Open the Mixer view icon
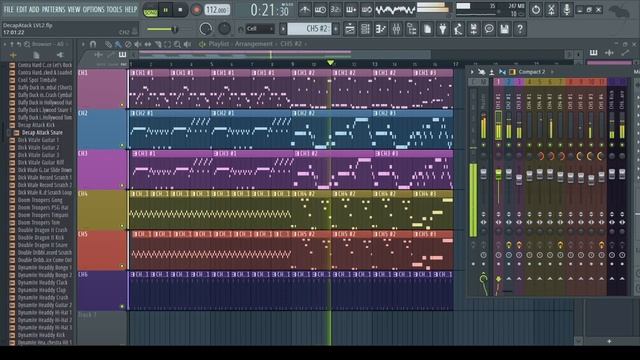 click(396, 29)
